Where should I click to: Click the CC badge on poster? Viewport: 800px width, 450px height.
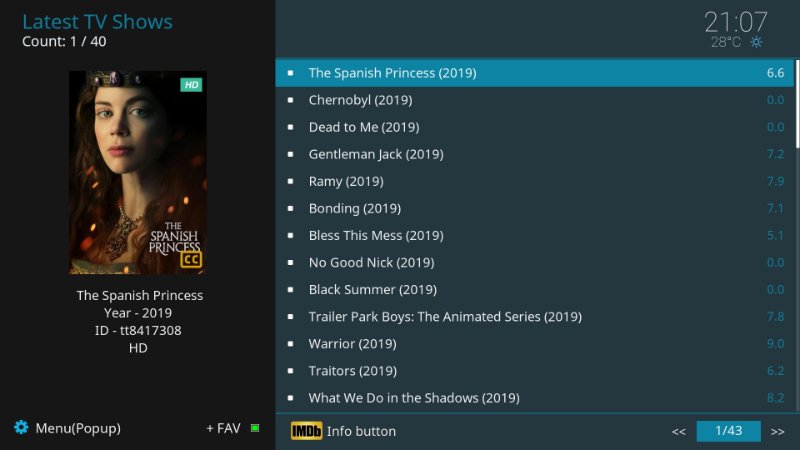190,259
